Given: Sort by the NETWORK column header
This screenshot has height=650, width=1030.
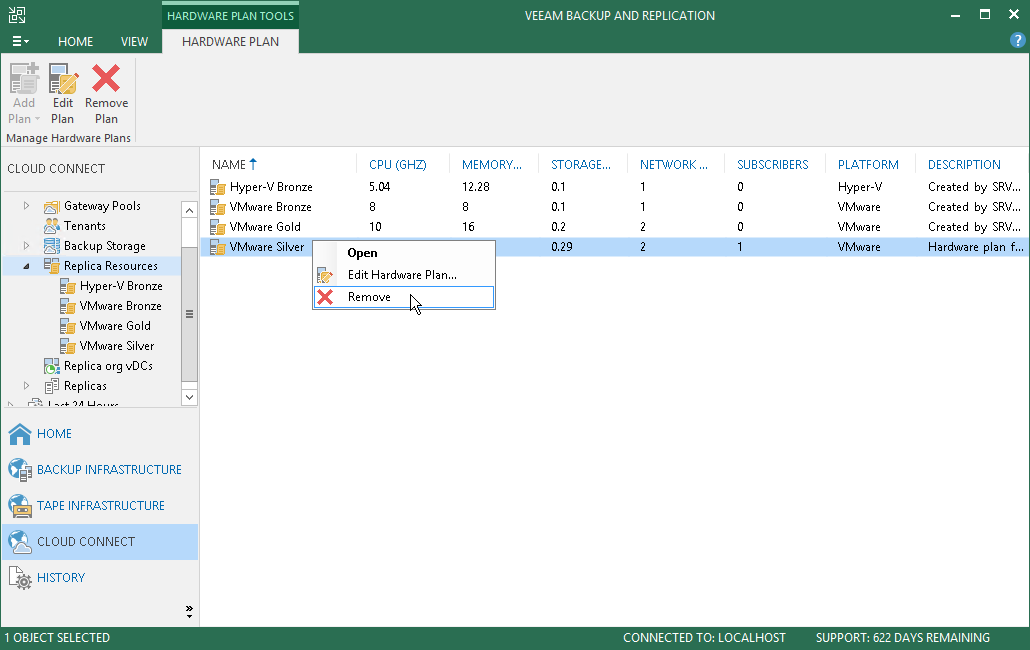Looking at the screenshot, I should (x=675, y=165).
